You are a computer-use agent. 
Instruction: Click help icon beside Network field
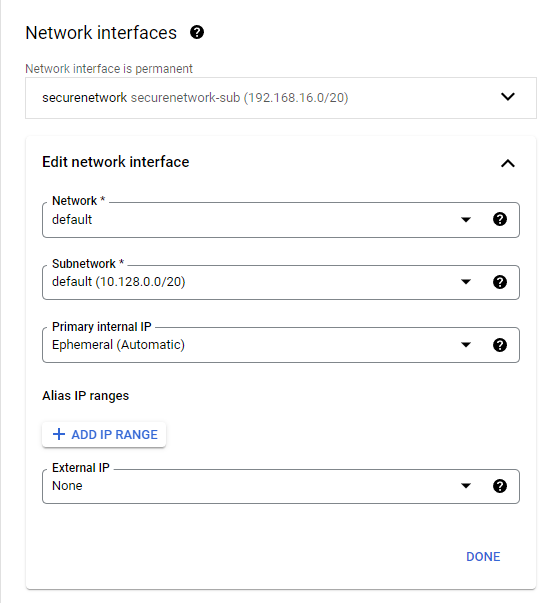[x=500, y=219]
